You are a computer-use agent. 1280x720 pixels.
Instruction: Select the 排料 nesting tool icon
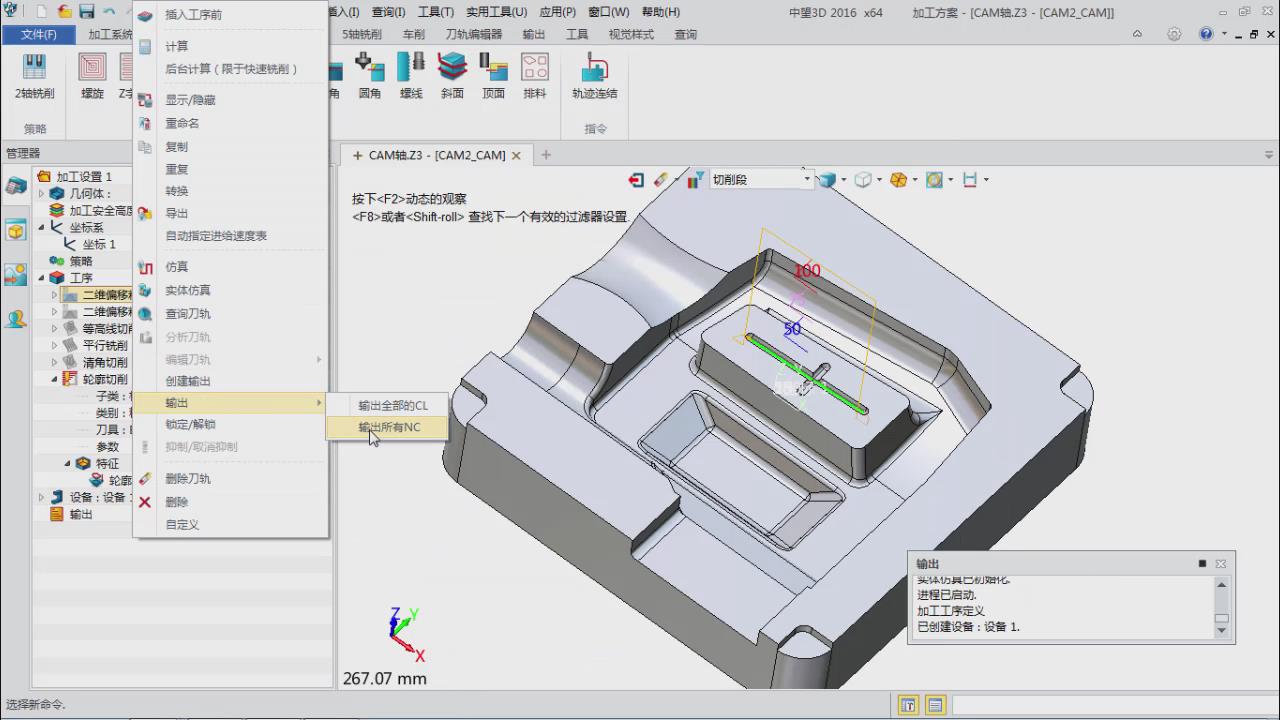coord(535,76)
